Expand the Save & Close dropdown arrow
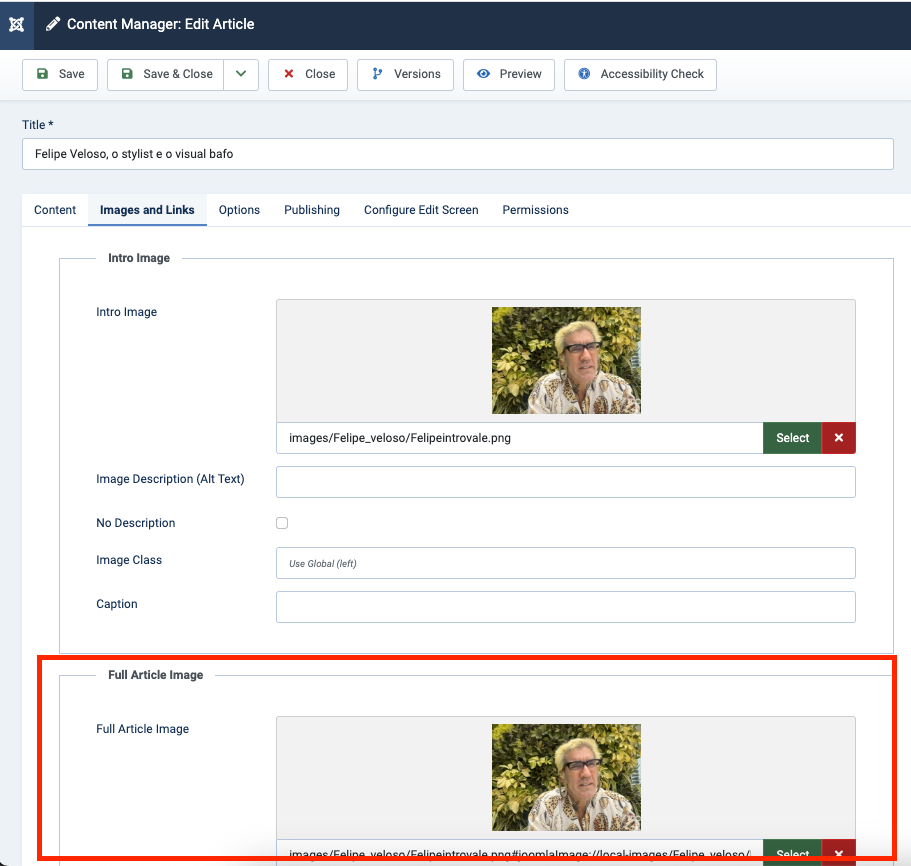Image resolution: width=911 pixels, height=866 pixels. click(241, 74)
